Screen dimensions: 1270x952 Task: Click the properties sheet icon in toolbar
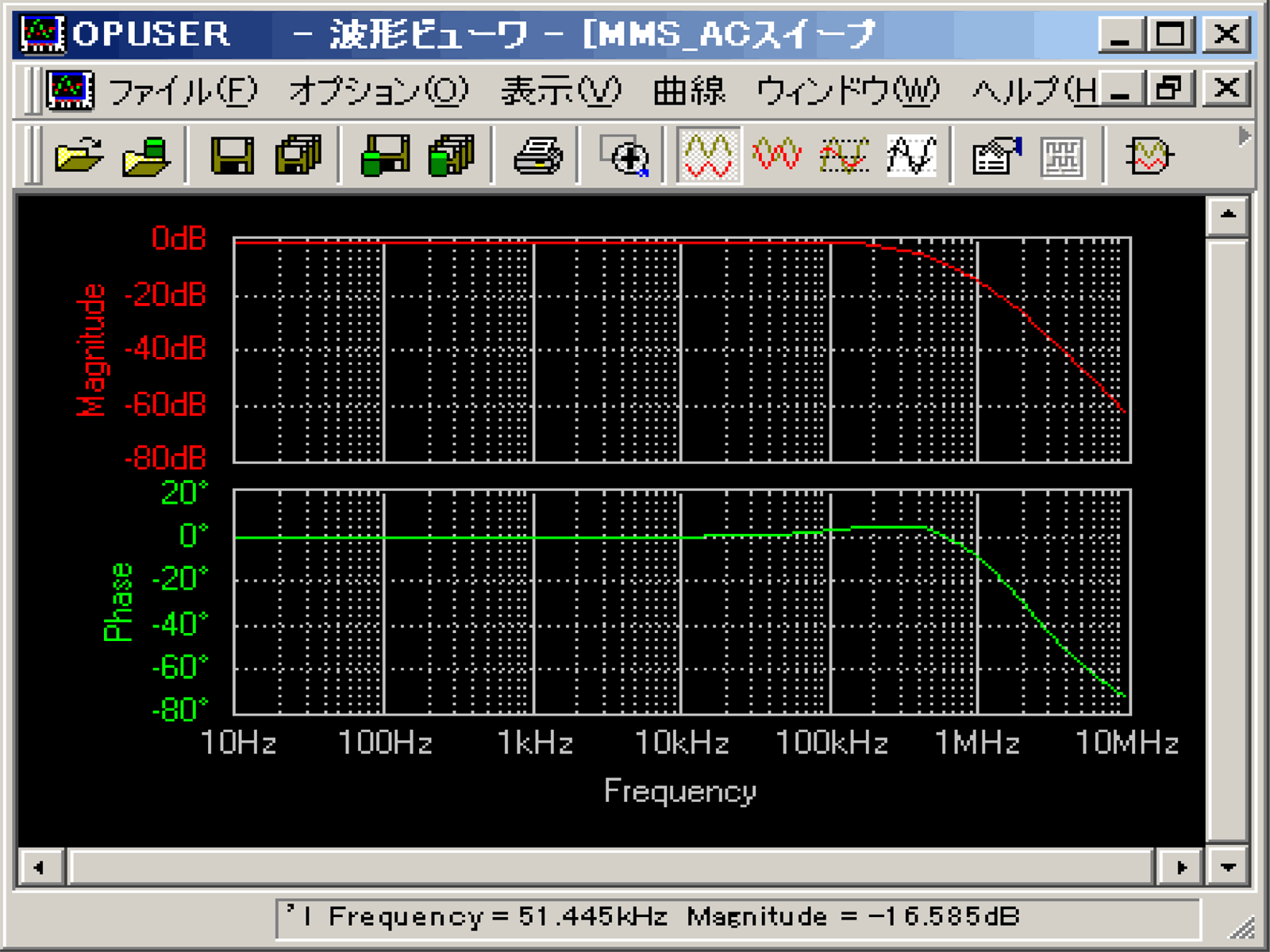click(x=997, y=155)
